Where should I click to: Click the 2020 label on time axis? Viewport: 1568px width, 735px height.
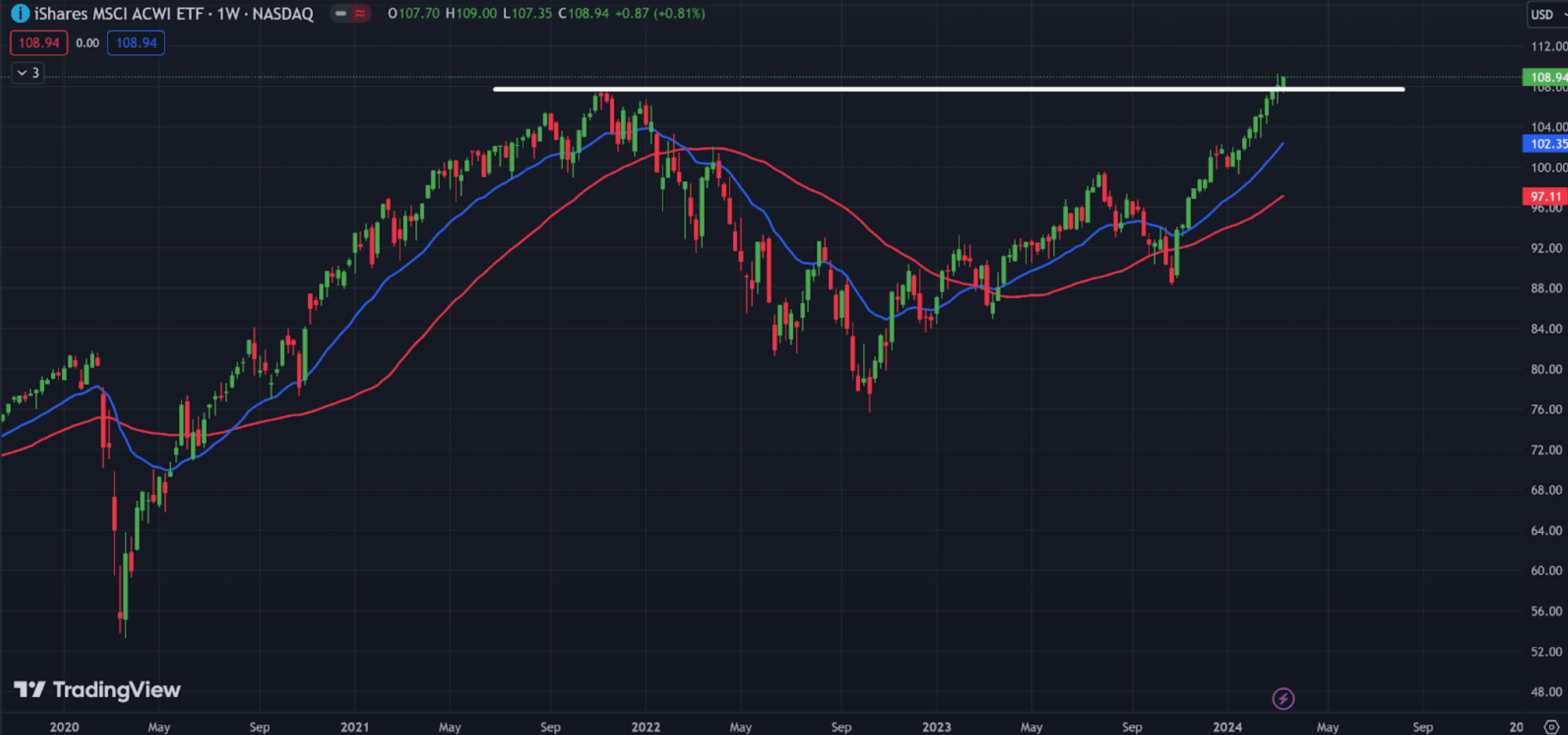pos(64,726)
